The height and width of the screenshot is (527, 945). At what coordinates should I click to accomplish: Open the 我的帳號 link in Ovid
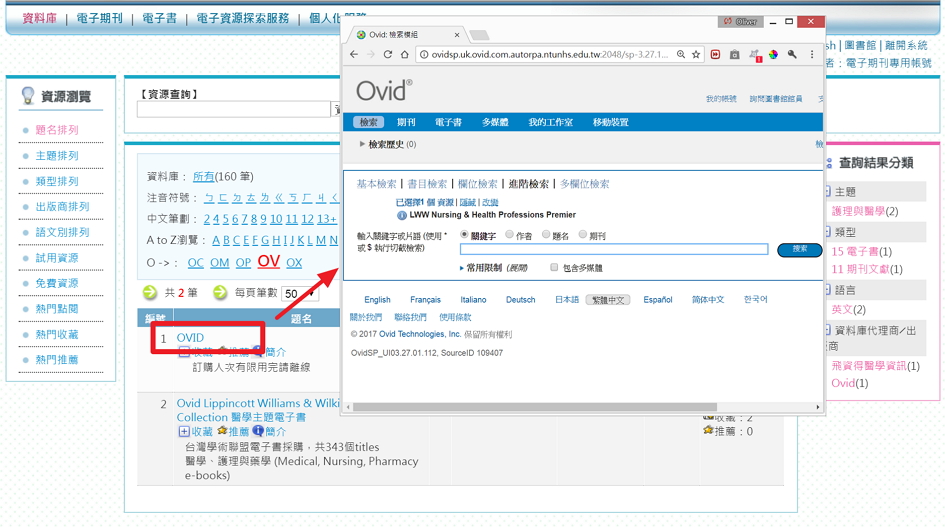click(721, 99)
